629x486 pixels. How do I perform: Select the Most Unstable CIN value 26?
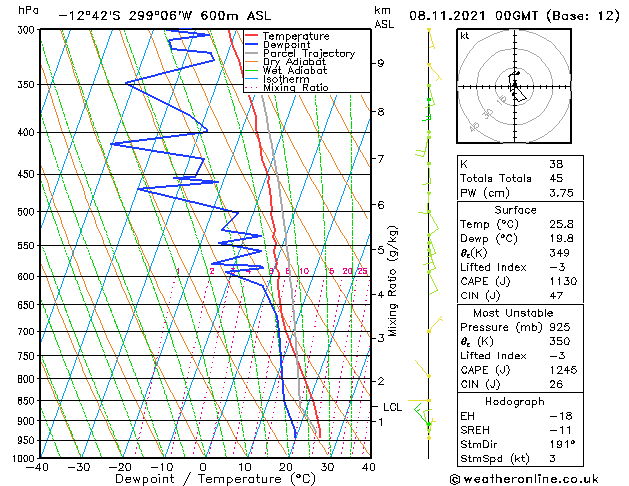(556, 384)
